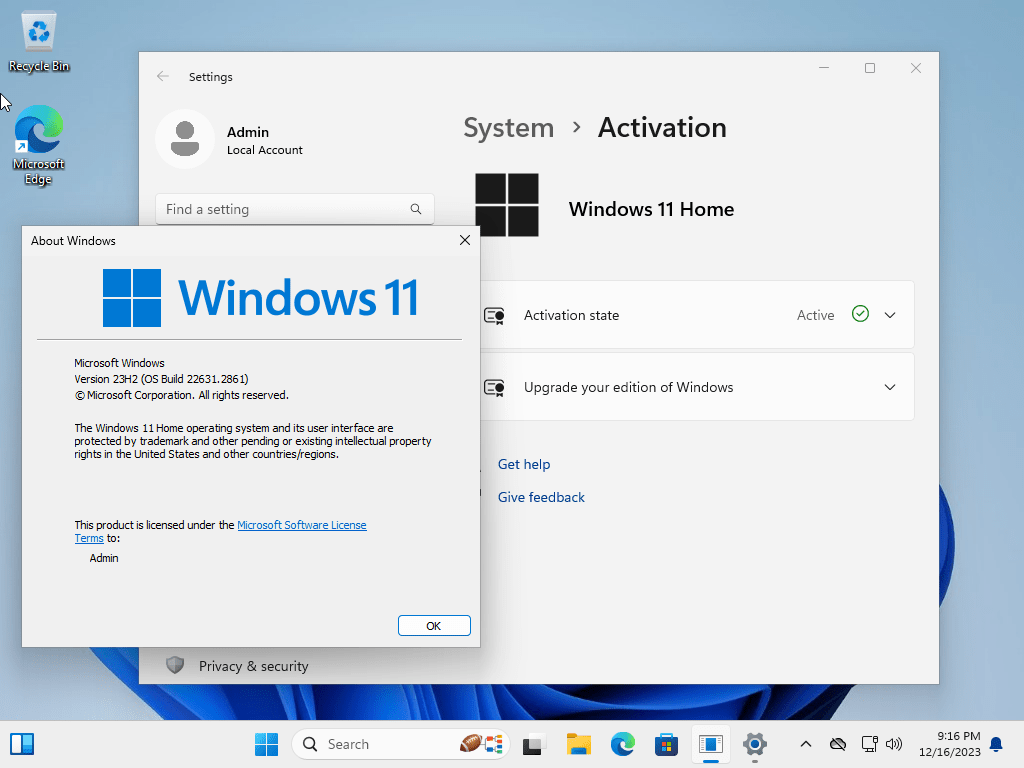Screen dimensions: 1024x768
Task: Open the Start menu
Action: tap(266, 744)
